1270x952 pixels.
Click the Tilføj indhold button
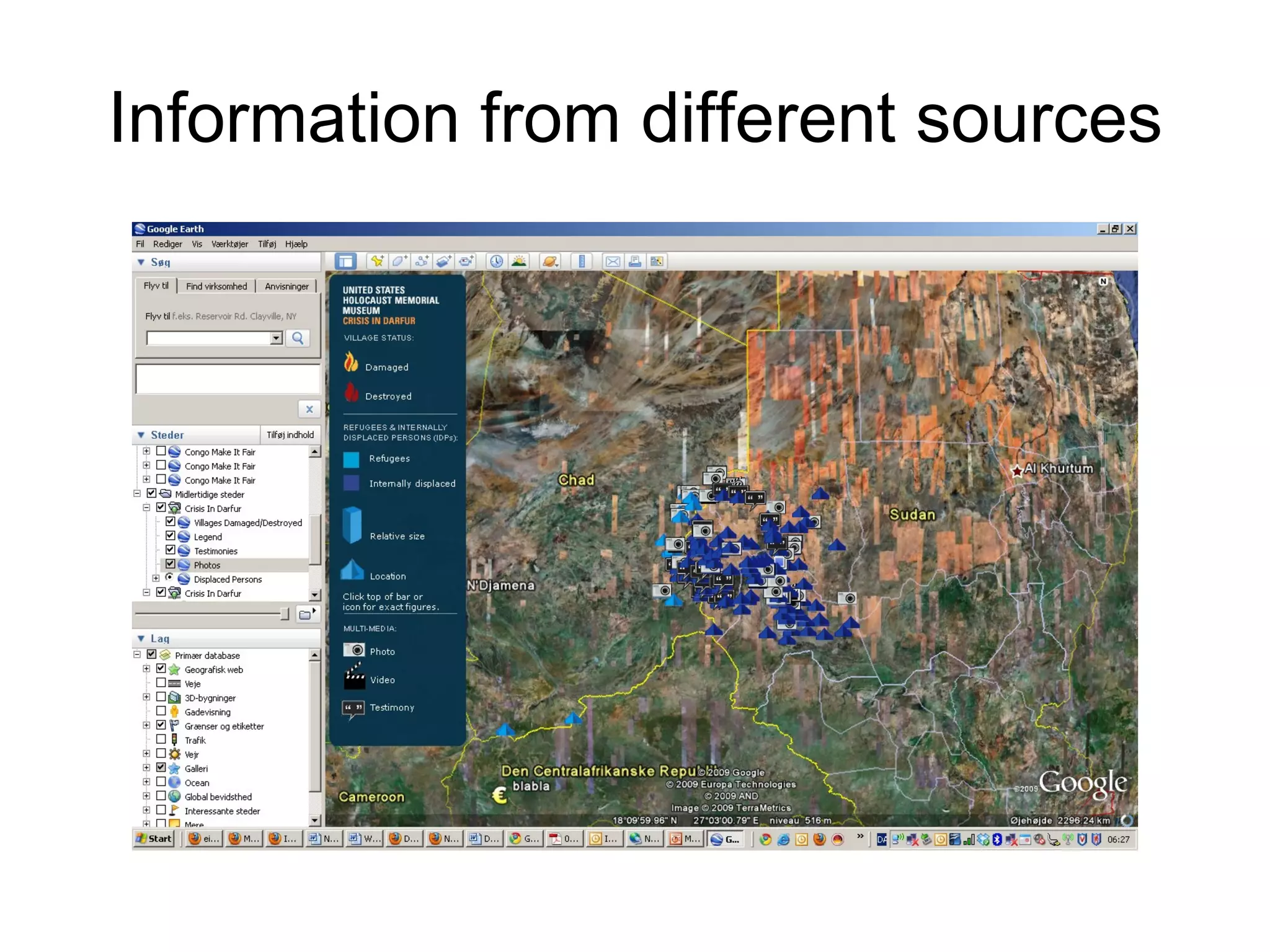[290, 435]
